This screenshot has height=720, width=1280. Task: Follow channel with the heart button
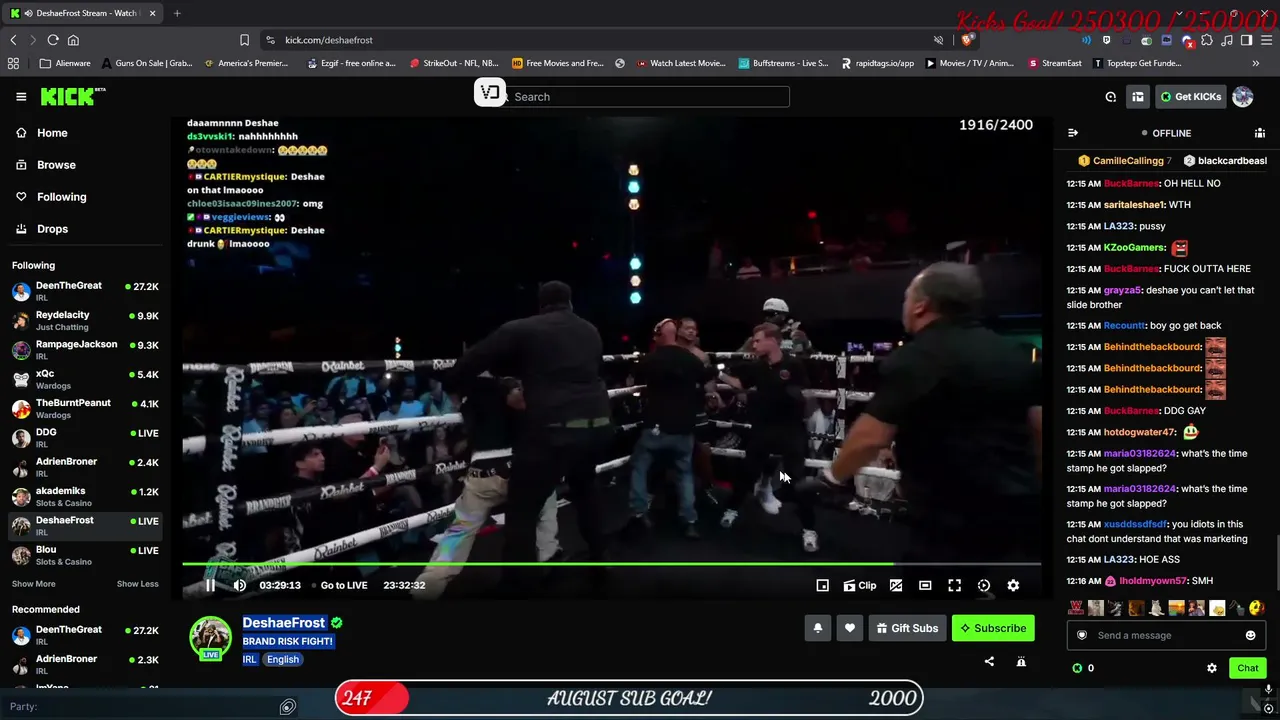[850, 628]
